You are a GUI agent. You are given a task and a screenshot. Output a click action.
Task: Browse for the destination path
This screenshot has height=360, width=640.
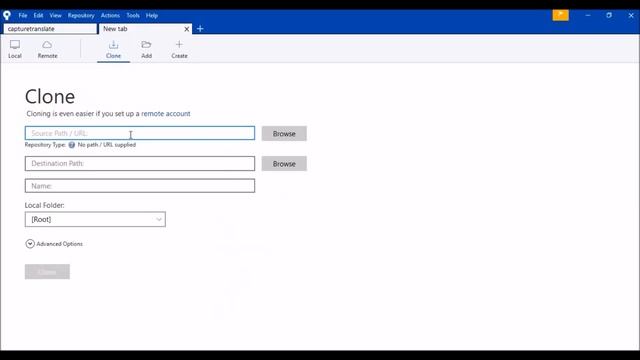(x=284, y=164)
